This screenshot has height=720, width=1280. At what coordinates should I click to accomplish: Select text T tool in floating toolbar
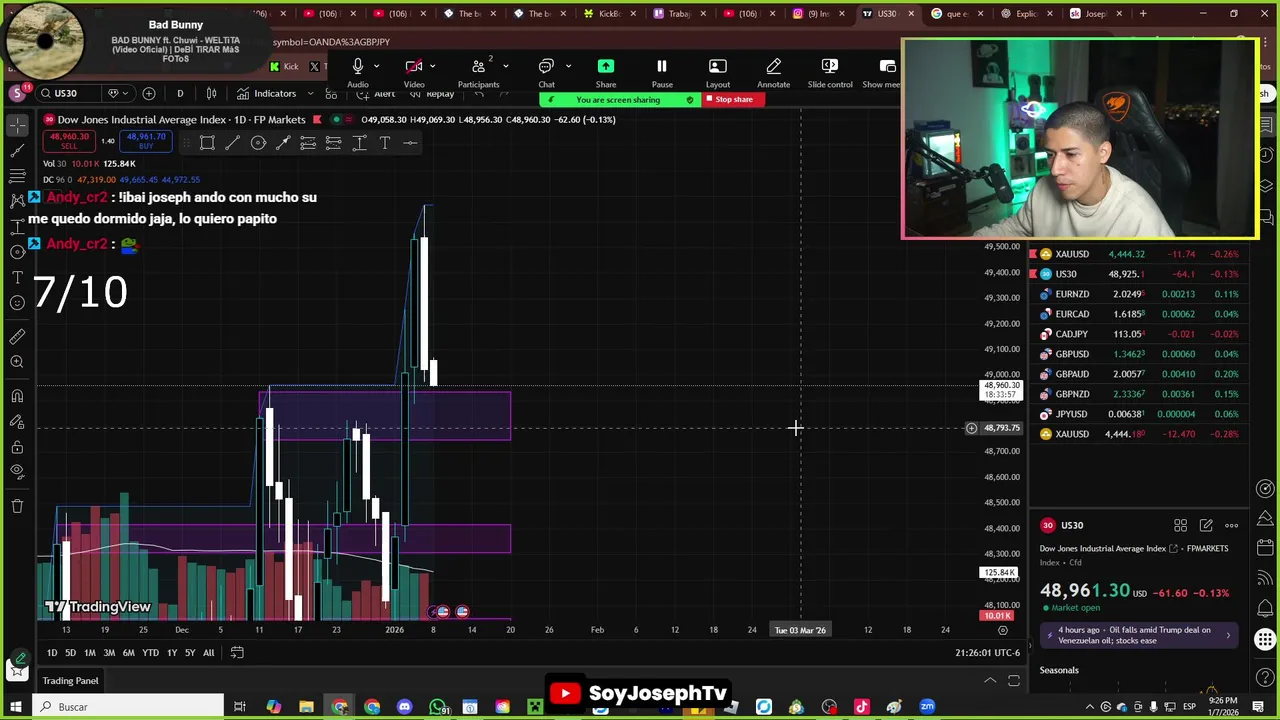click(x=384, y=143)
